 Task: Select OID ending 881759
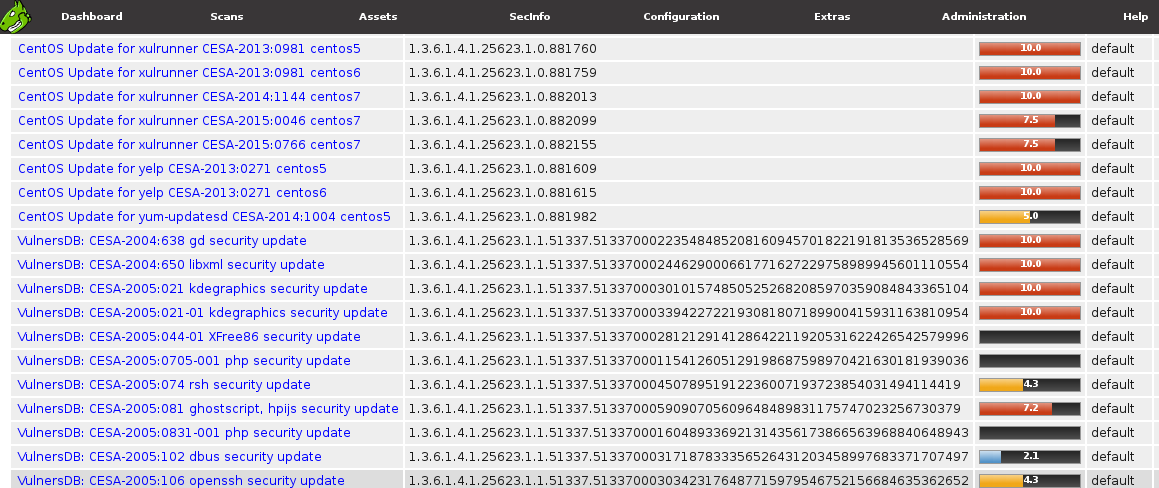coord(503,72)
